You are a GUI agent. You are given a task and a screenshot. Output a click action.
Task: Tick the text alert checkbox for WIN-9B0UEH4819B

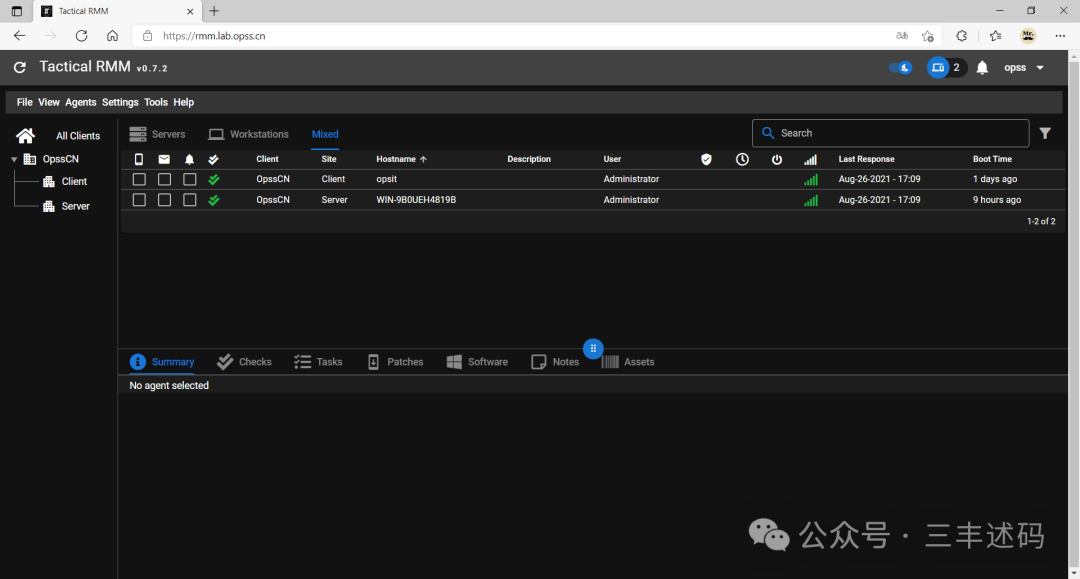(x=139, y=200)
